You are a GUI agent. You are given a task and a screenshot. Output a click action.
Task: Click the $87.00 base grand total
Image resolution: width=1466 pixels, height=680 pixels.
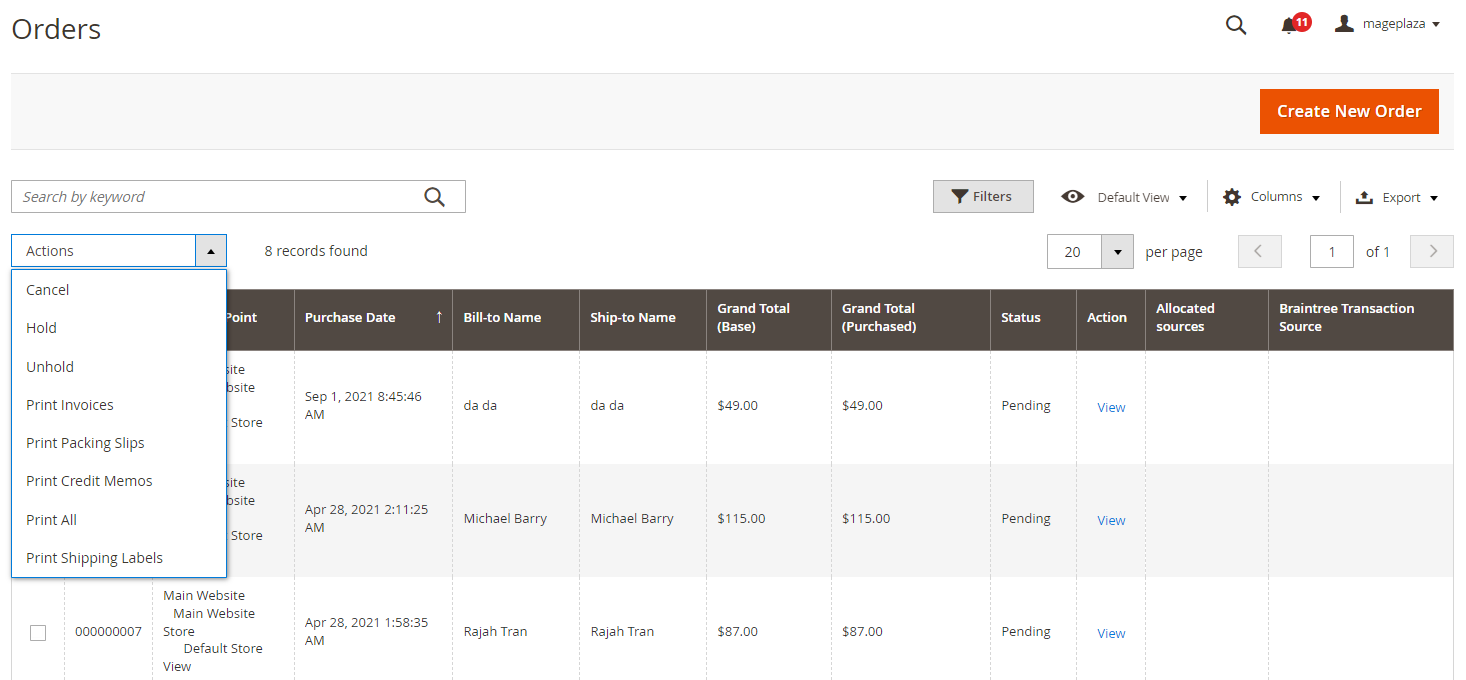pyautogui.click(x=737, y=631)
